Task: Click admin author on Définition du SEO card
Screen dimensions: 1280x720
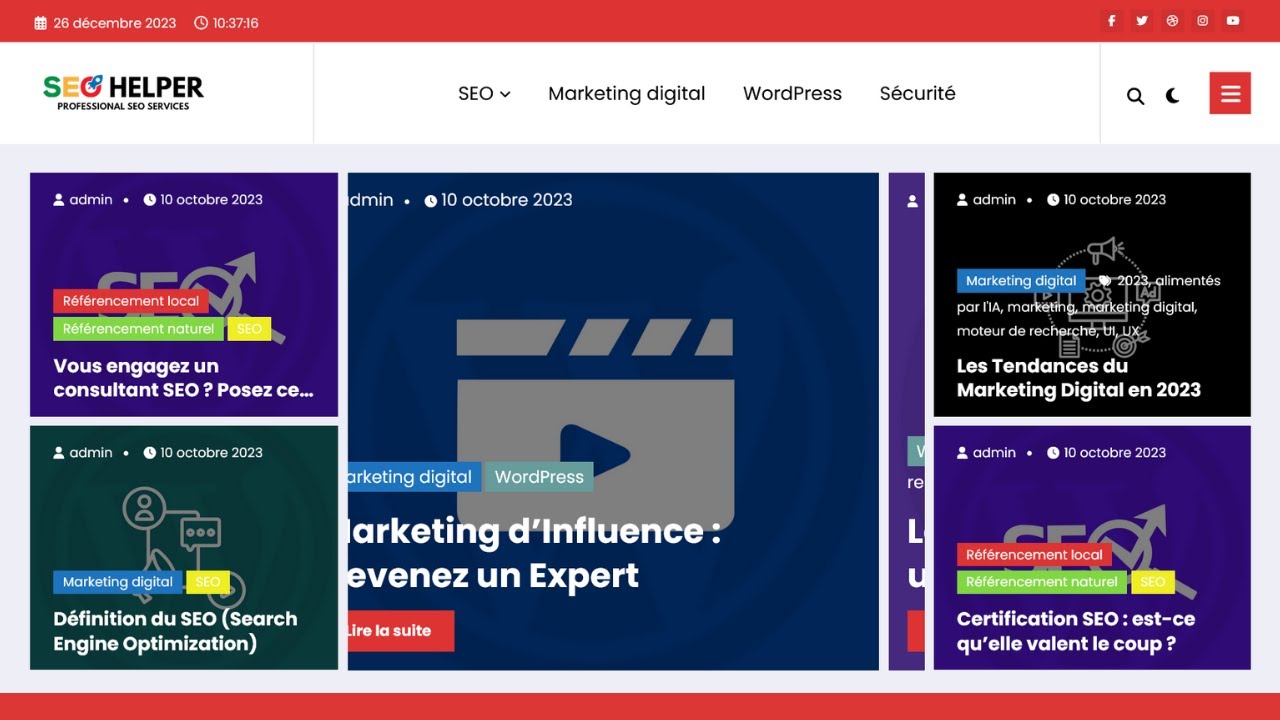Action: pyautogui.click(x=83, y=453)
